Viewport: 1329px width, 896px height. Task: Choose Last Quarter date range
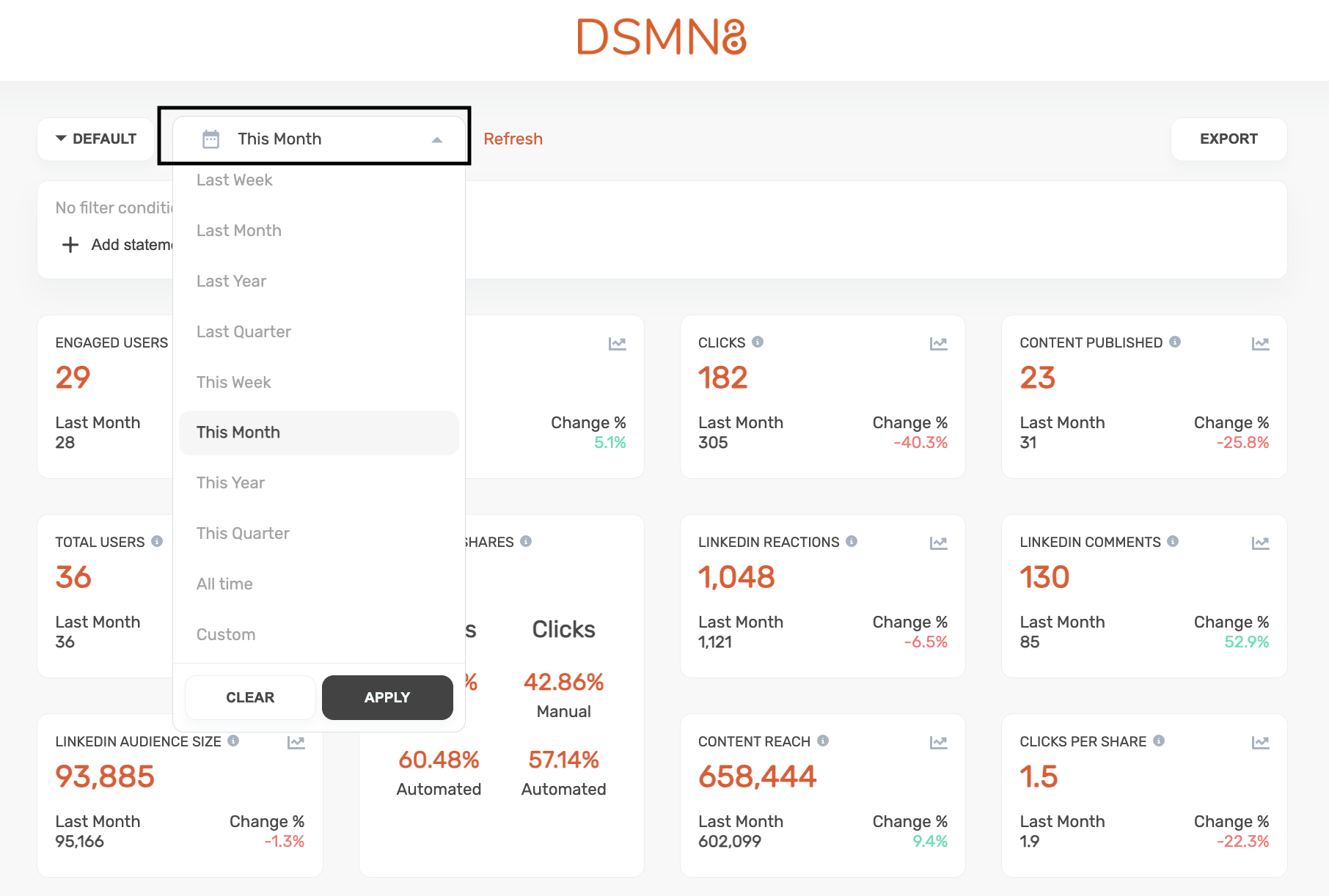click(319, 332)
